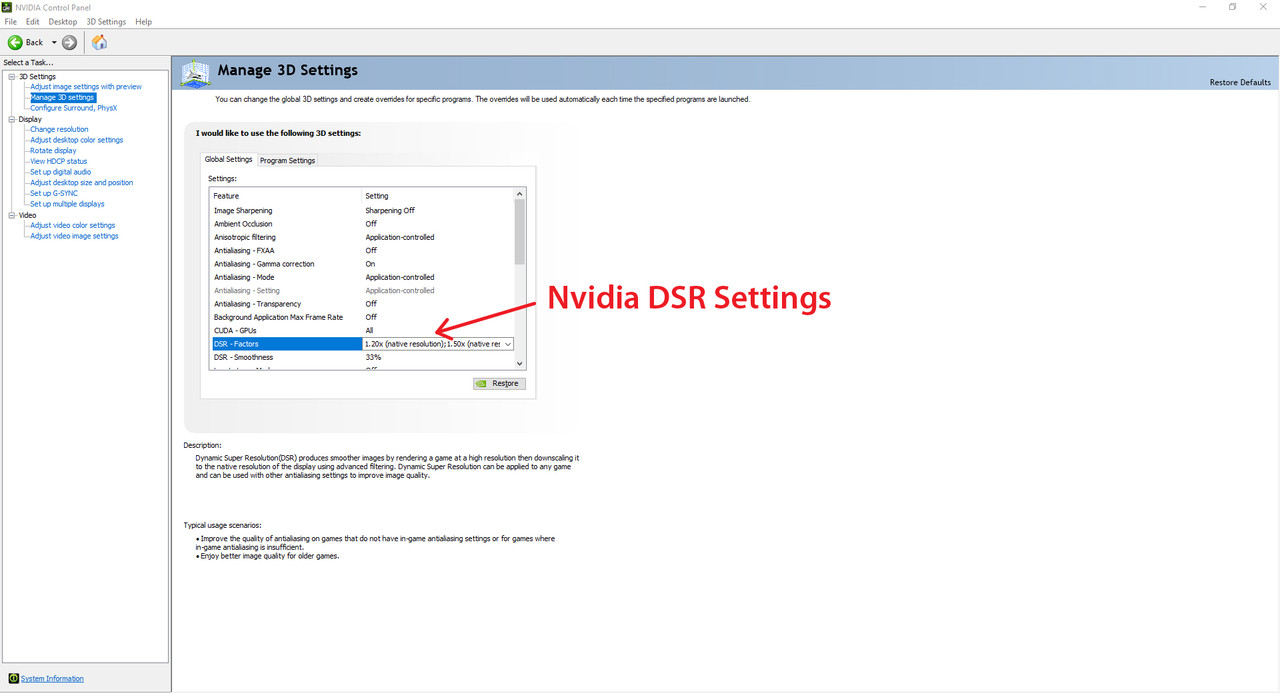
Task: Open Set up multiple displays
Action: click(67, 204)
